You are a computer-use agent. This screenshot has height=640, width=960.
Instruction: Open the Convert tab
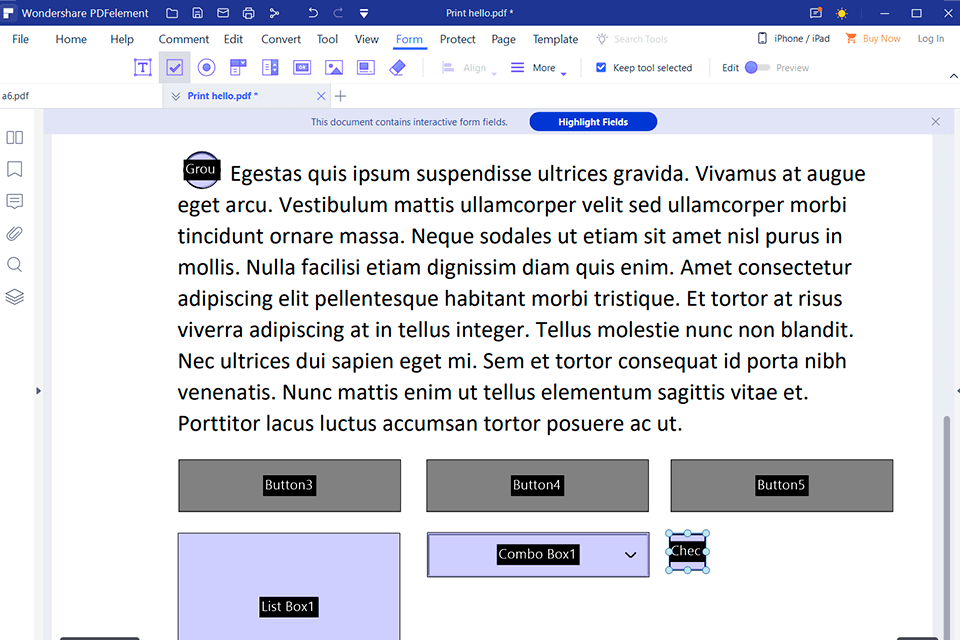[281, 39]
